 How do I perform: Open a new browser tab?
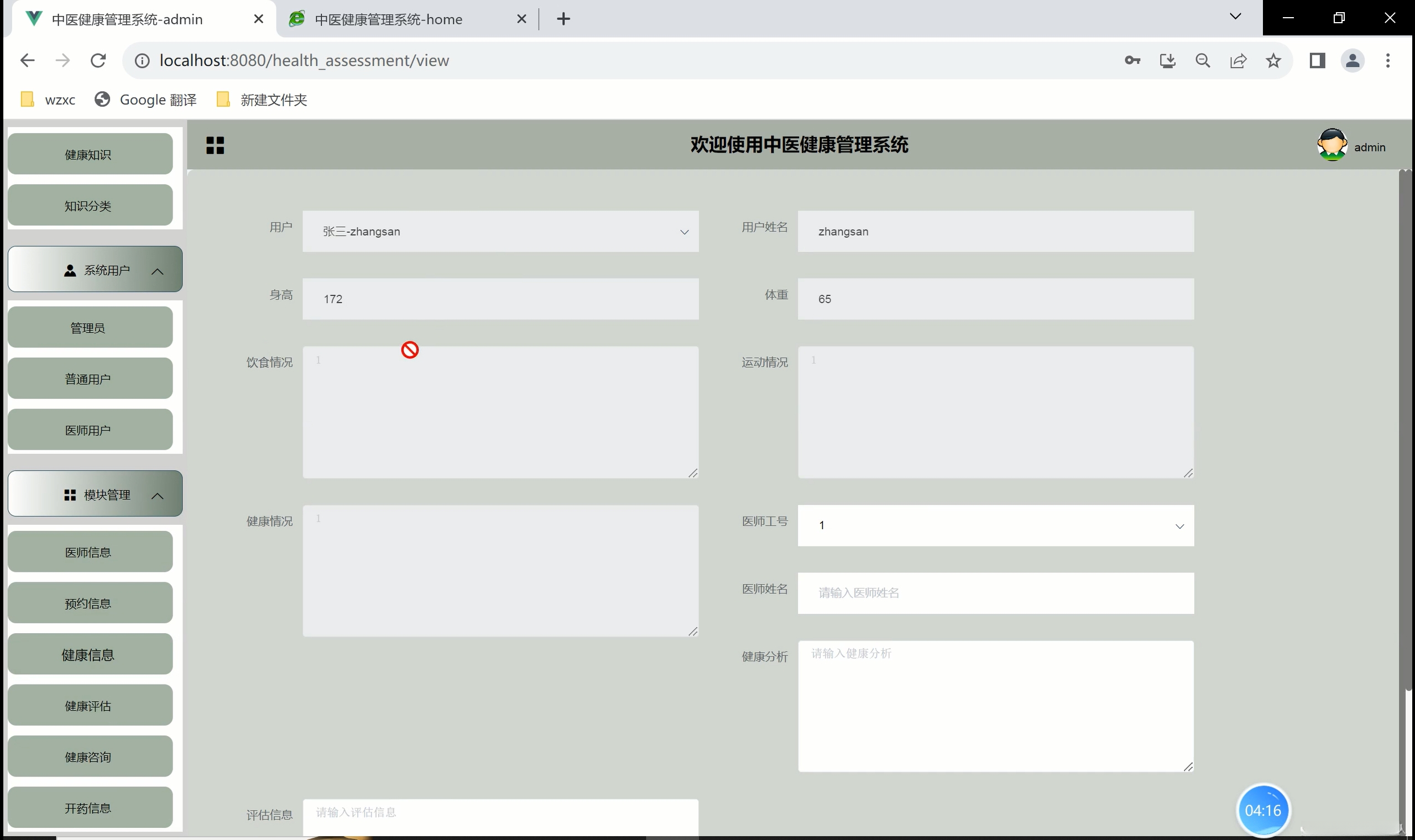click(563, 19)
